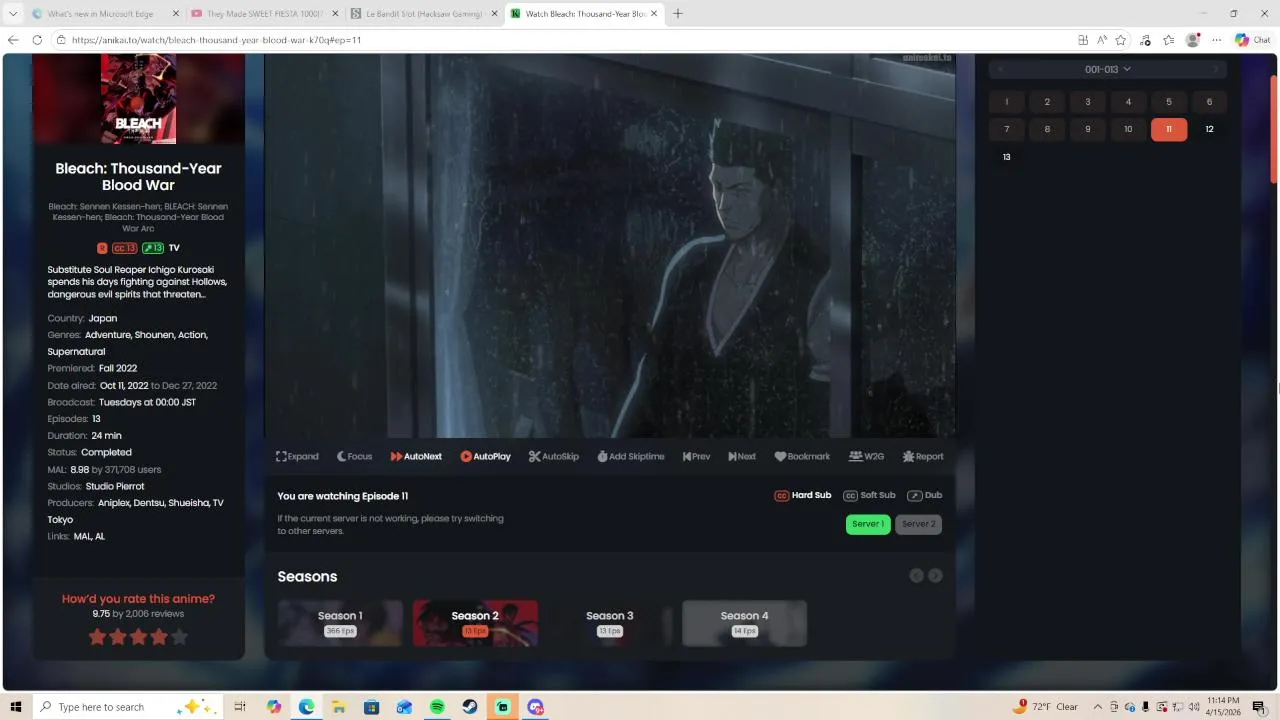Select highlighted episode 11

tap(1169, 129)
